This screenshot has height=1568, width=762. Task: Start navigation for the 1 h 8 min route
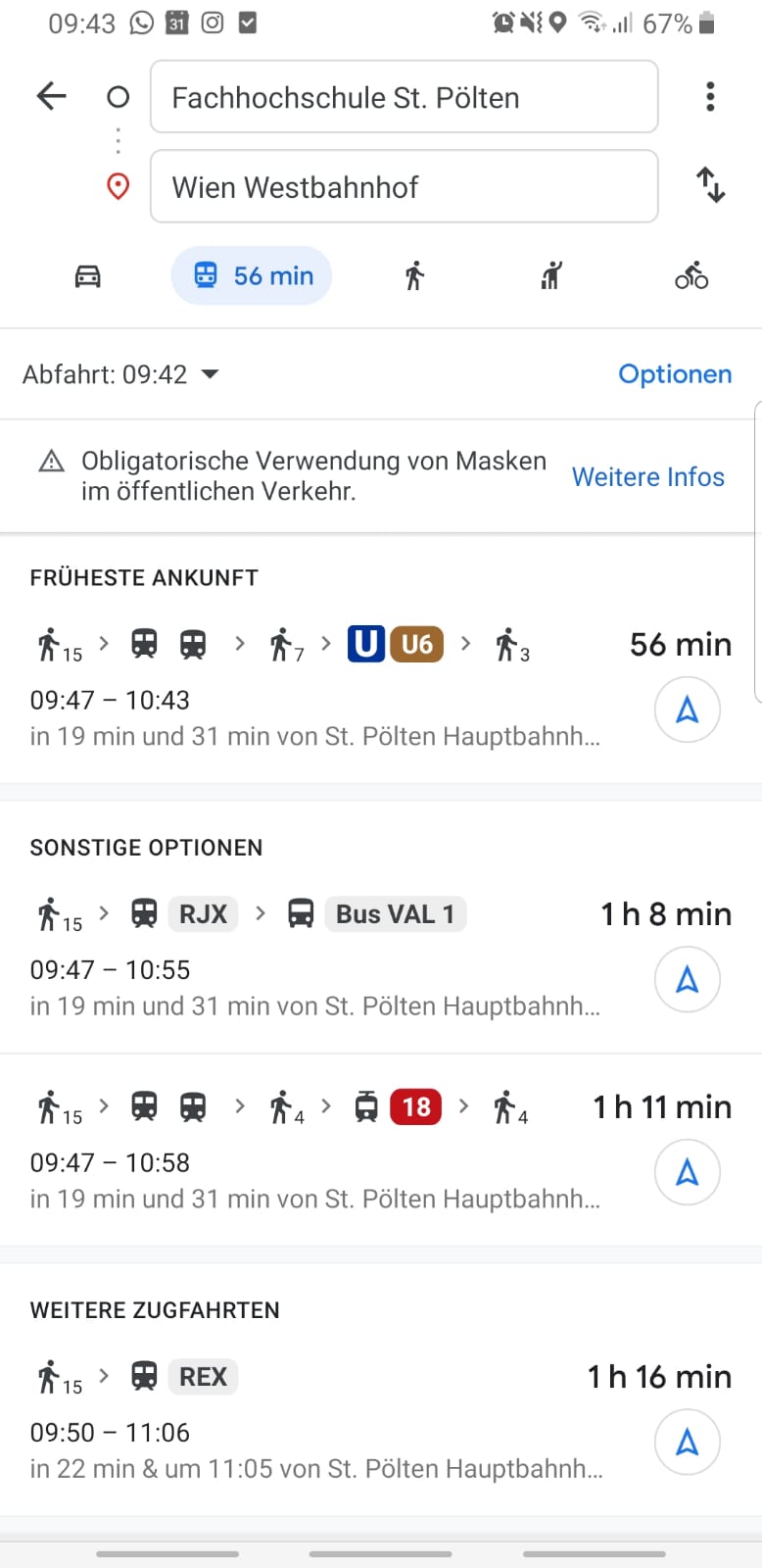click(x=688, y=979)
